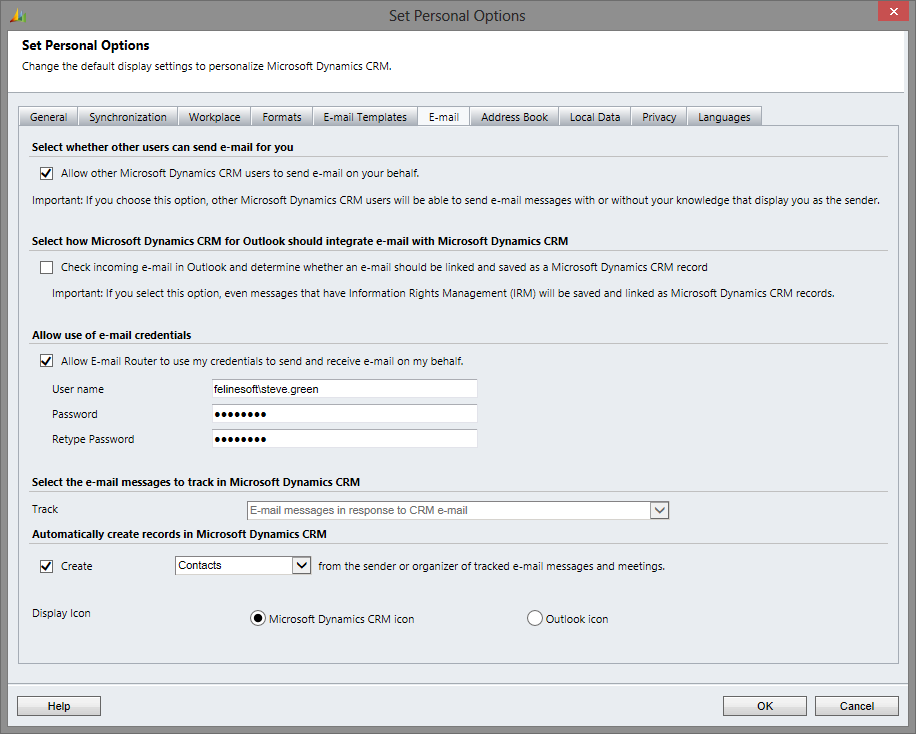Open the Address Book tab

[514, 117]
